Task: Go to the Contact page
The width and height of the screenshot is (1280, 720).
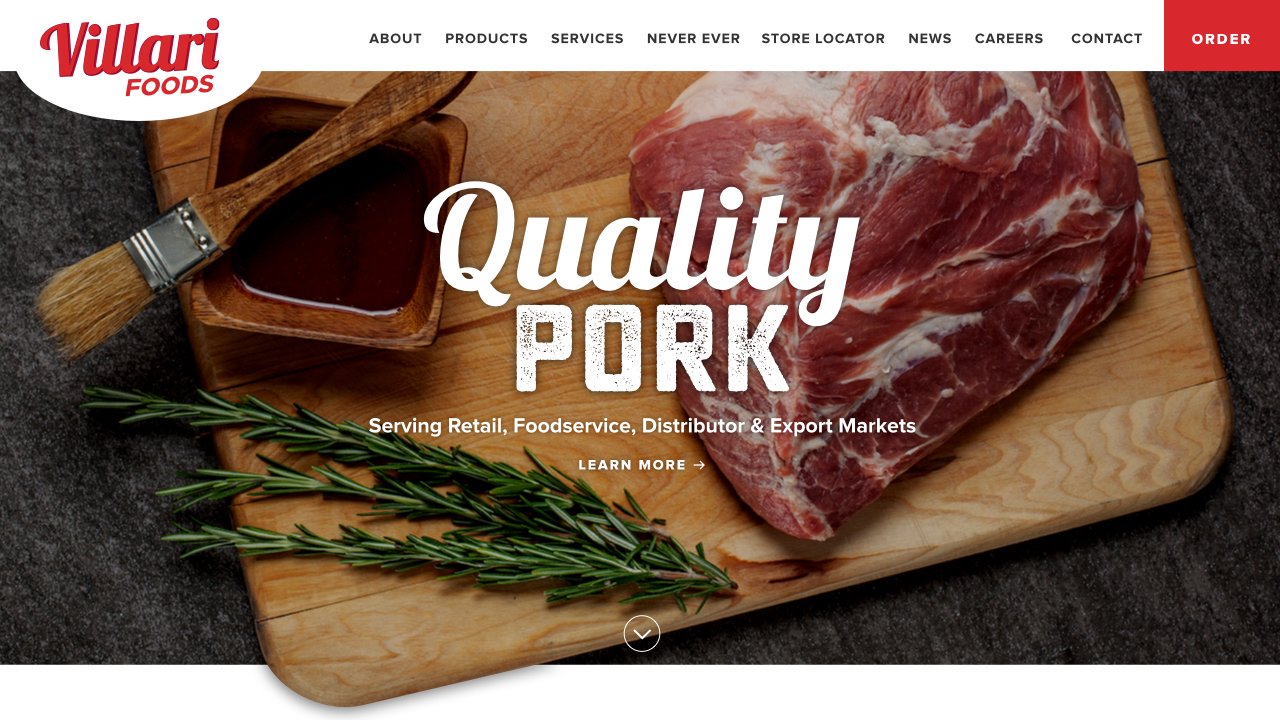Action: tap(1106, 39)
